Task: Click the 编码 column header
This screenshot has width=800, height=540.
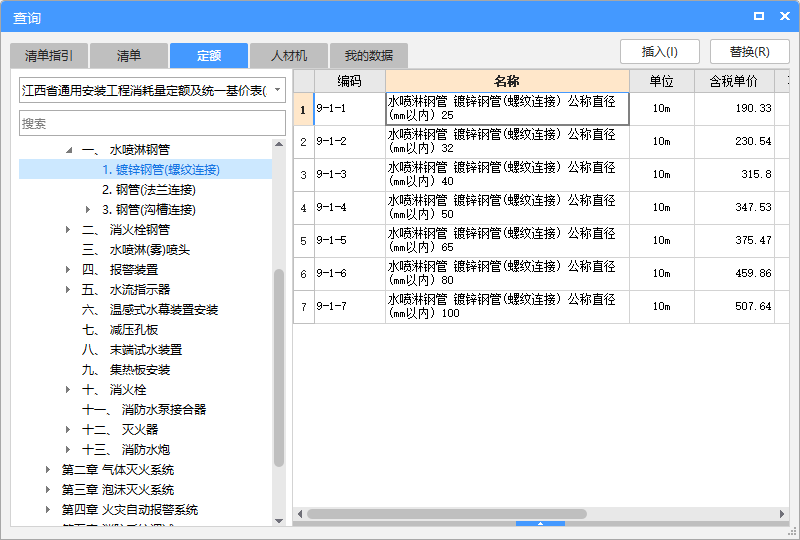Action: point(349,81)
